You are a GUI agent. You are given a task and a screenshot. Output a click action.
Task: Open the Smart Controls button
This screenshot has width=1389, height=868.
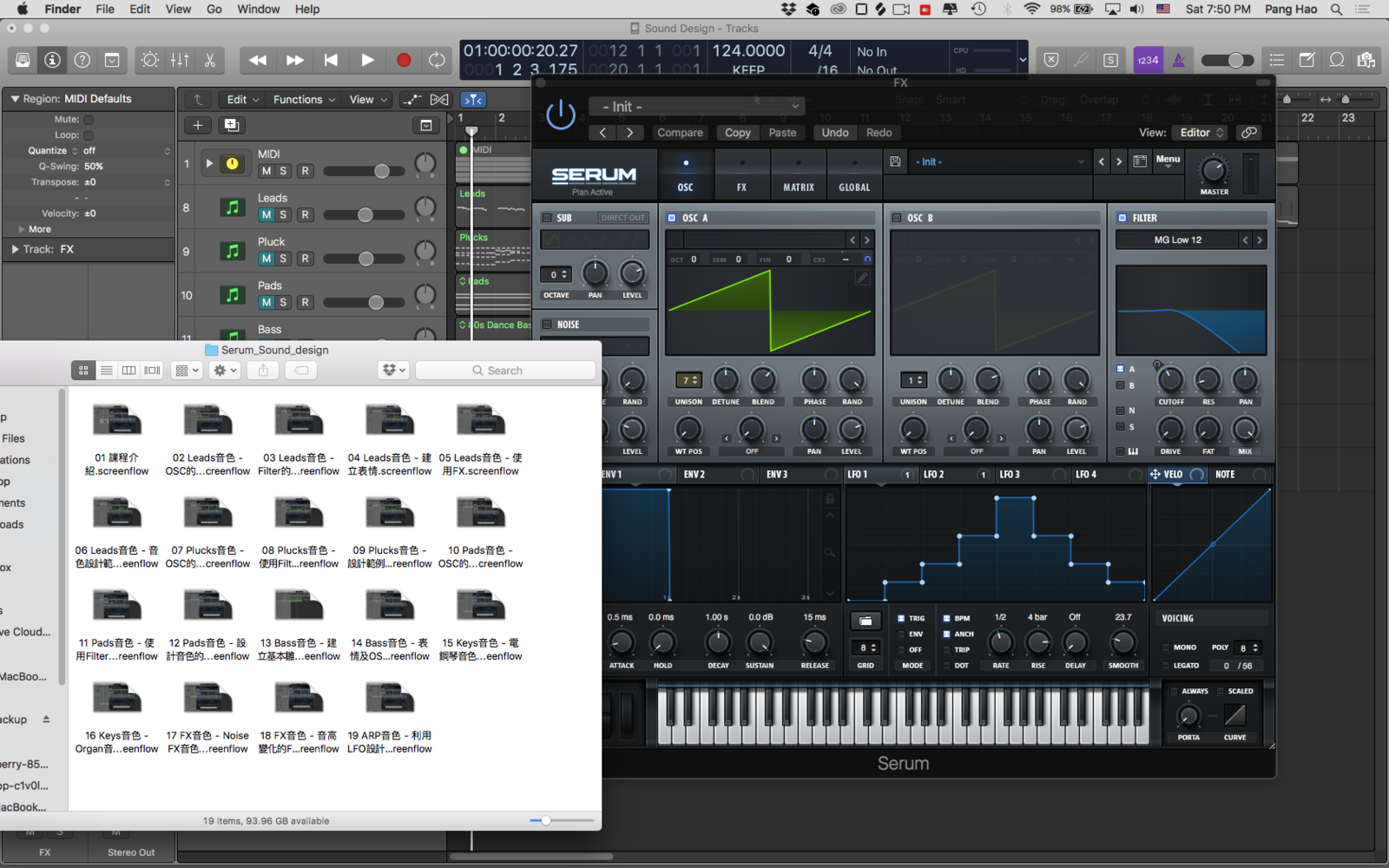click(x=150, y=60)
